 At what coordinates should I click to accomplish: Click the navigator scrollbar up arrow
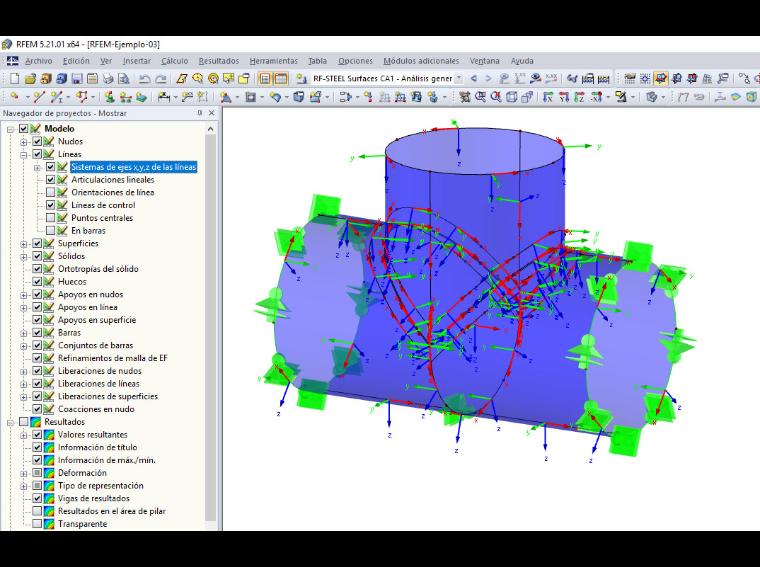coord(210,129)
